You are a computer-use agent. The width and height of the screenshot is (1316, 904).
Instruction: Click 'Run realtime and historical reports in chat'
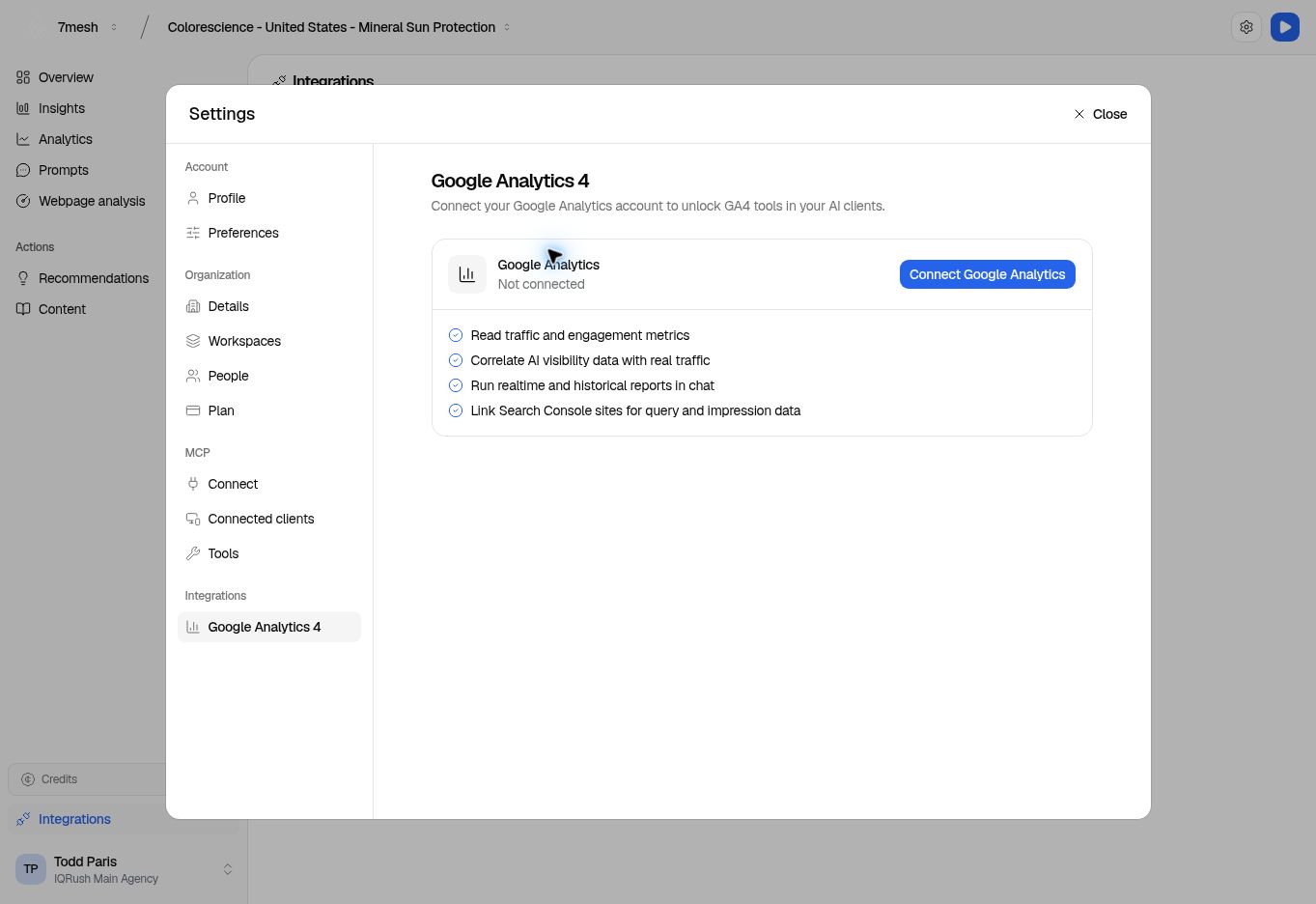[593, 385]
